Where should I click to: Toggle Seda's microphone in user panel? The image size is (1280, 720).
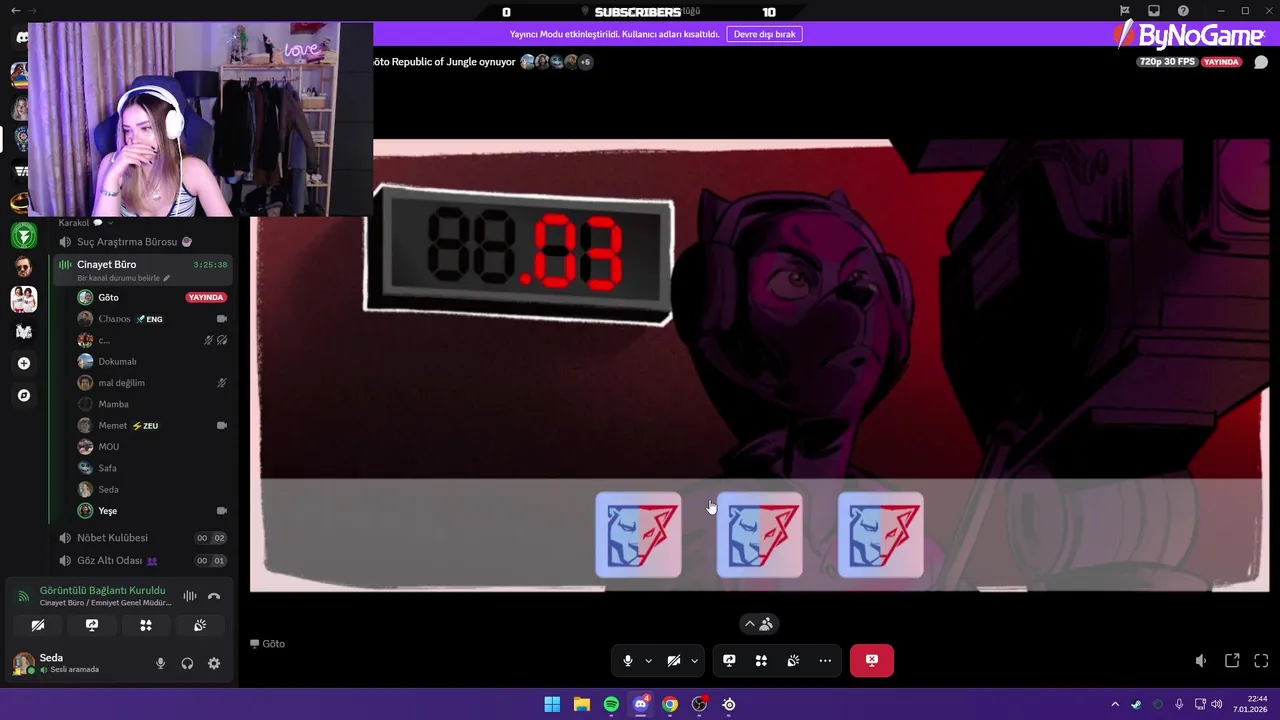pos(160,663)
